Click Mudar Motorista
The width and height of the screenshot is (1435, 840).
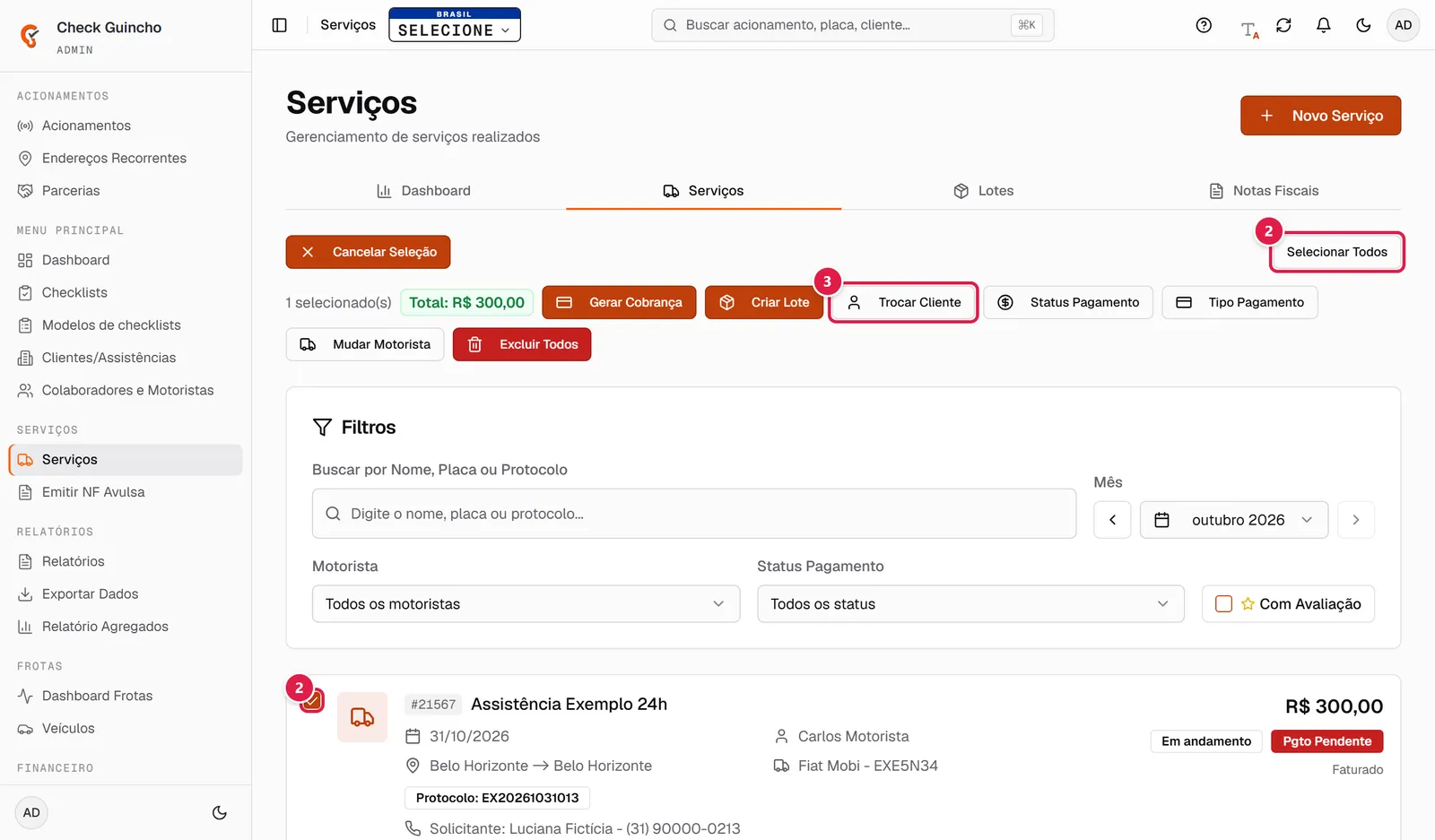(x=365, y=344)
